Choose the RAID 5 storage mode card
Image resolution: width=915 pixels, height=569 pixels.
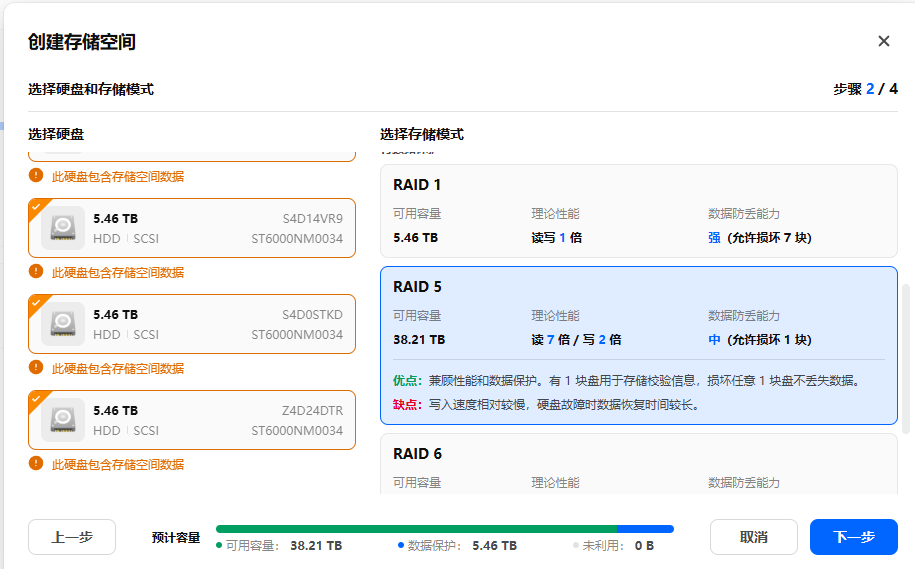pos(638,345)
